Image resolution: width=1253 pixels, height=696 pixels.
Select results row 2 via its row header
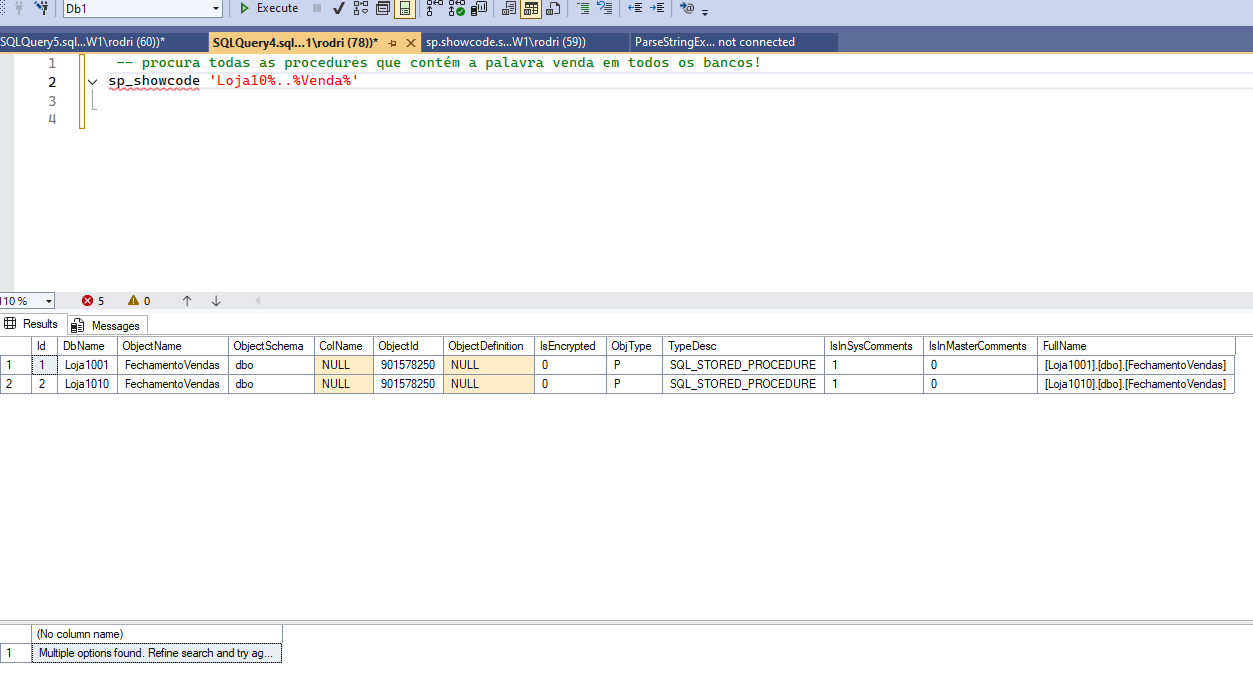point(16,384)
